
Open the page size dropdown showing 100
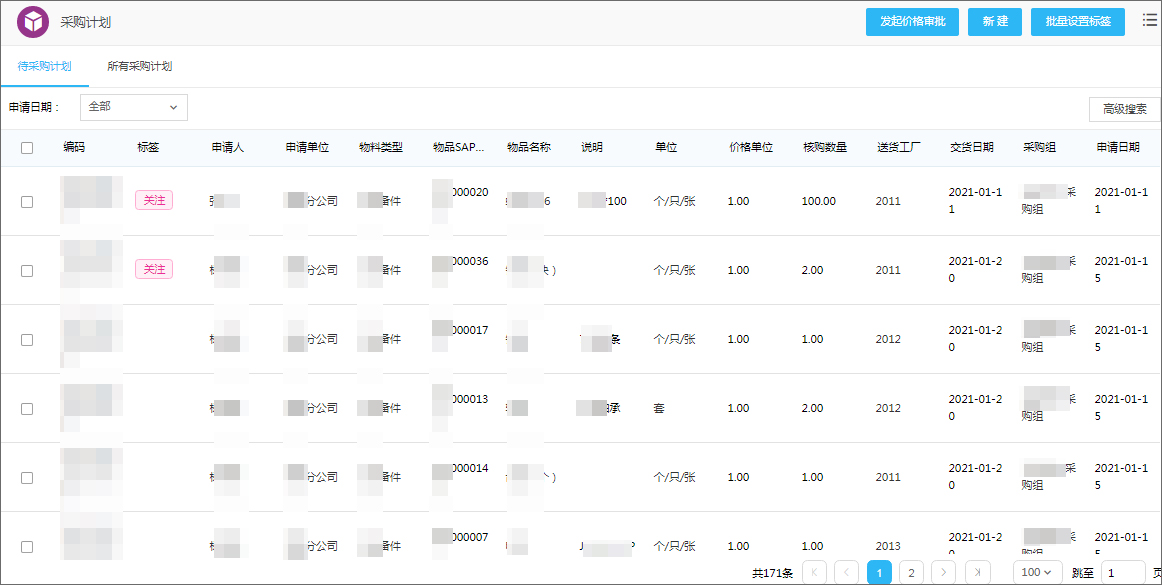point(1038,572)
